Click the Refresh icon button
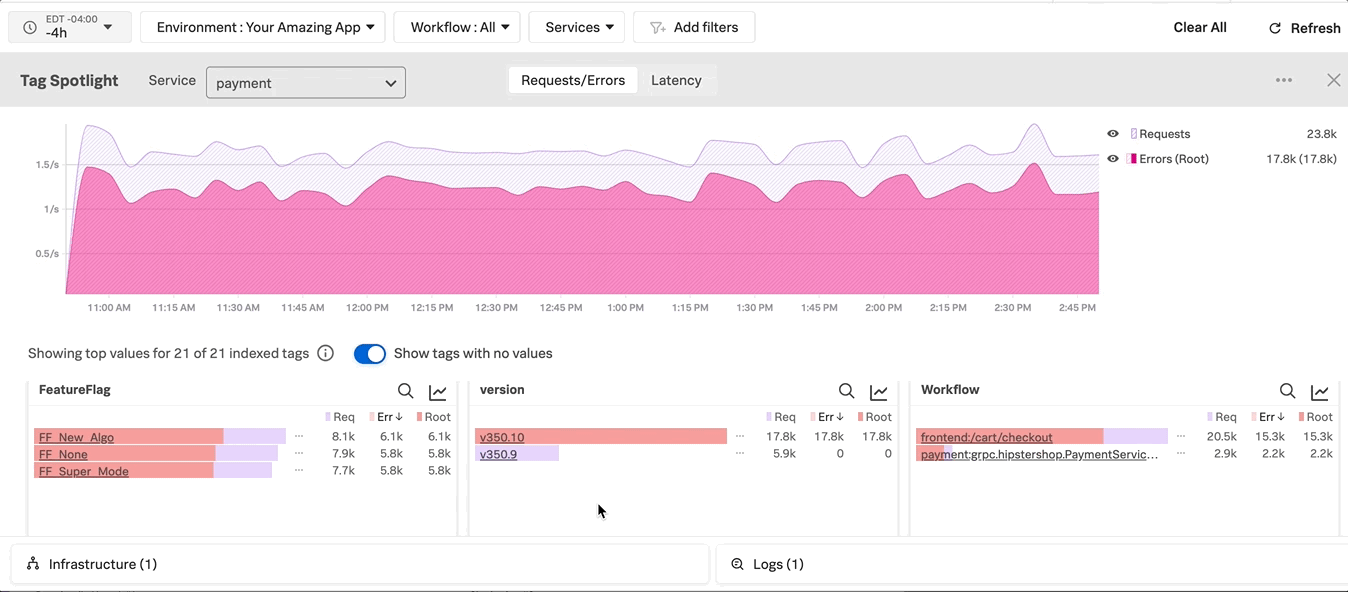The height and width of the screenshot is (592, 1348). tap(1275, 28)
